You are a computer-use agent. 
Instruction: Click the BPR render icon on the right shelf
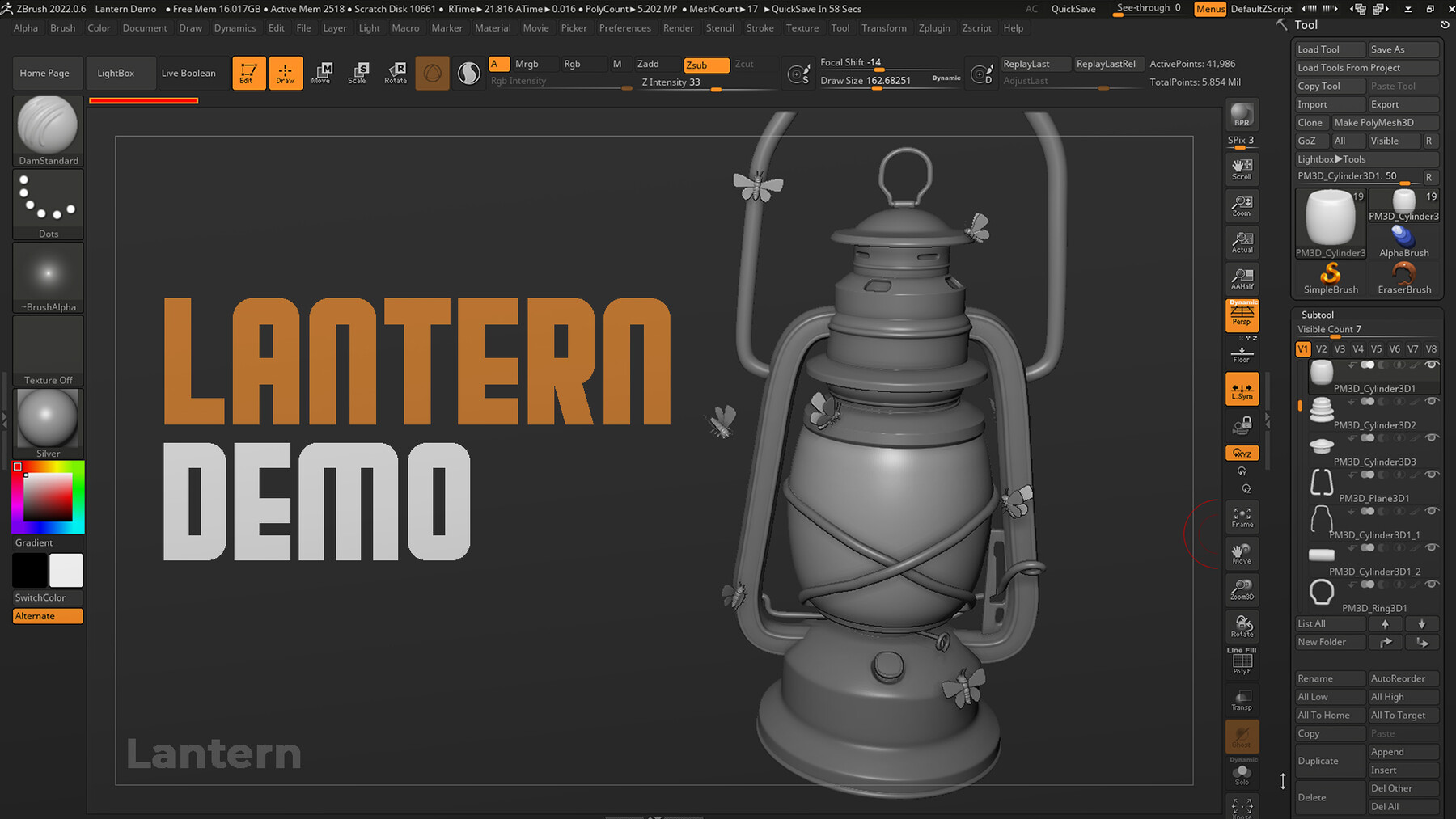(x=1241, y=114)
